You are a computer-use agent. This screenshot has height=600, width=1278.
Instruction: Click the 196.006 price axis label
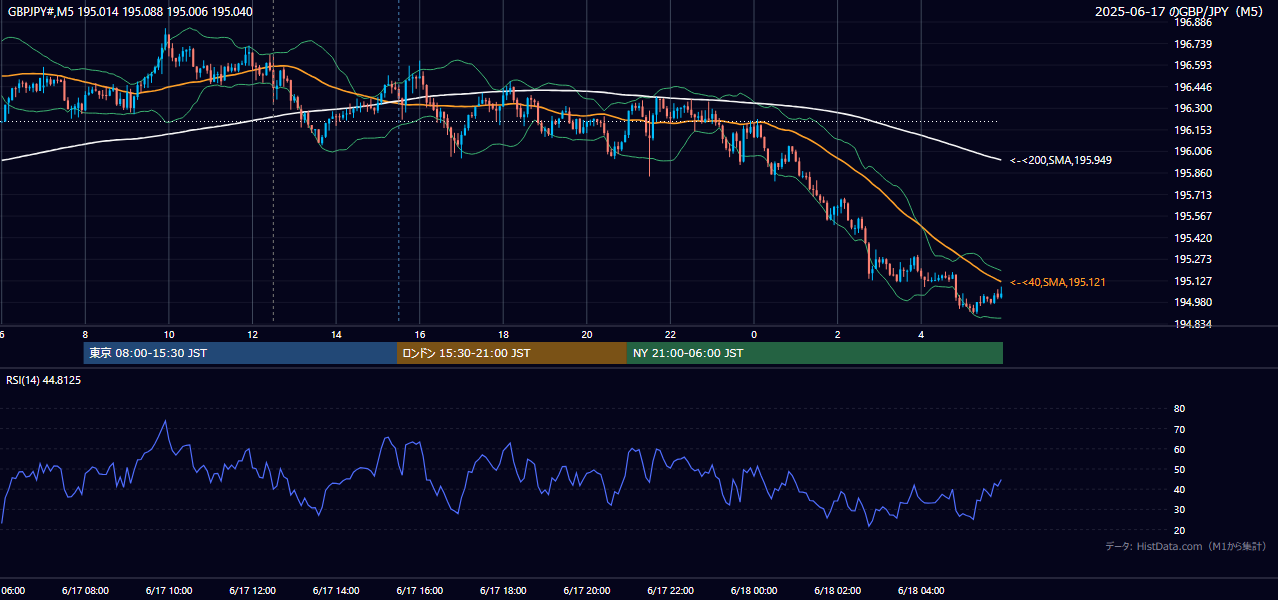point(1192,151)
